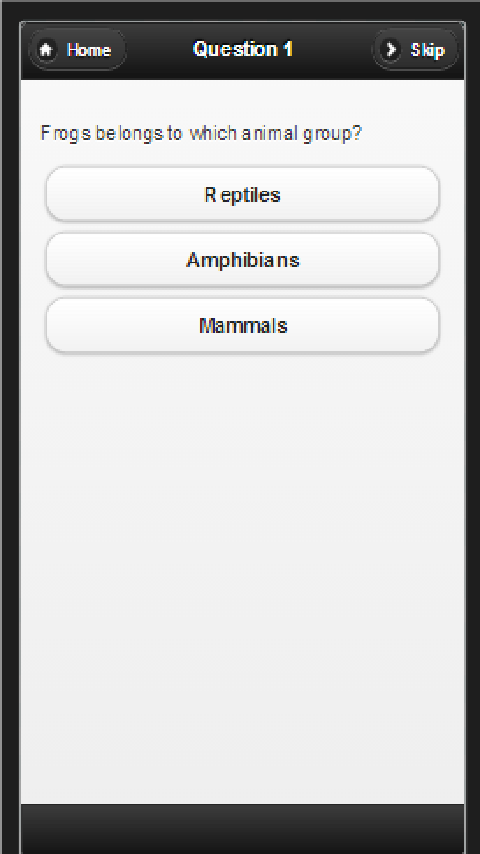Click the house icon in the header

pos(46,50)
